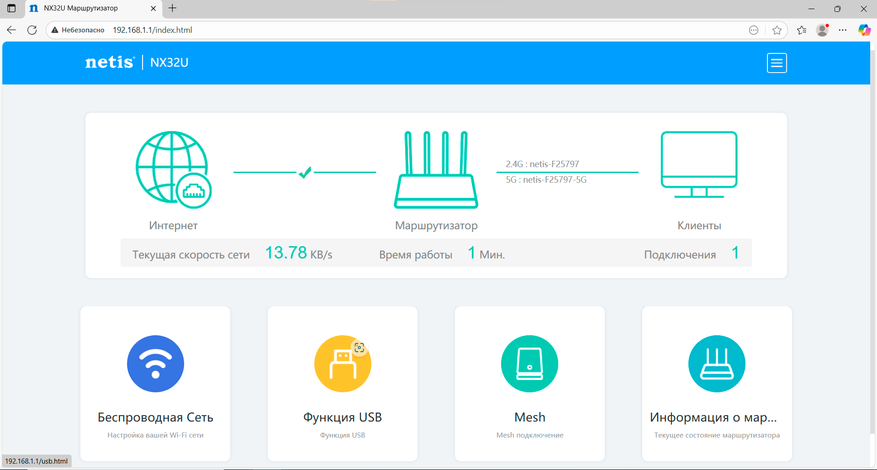Click the Текущая скорость сети label

(x=191, y=255)
